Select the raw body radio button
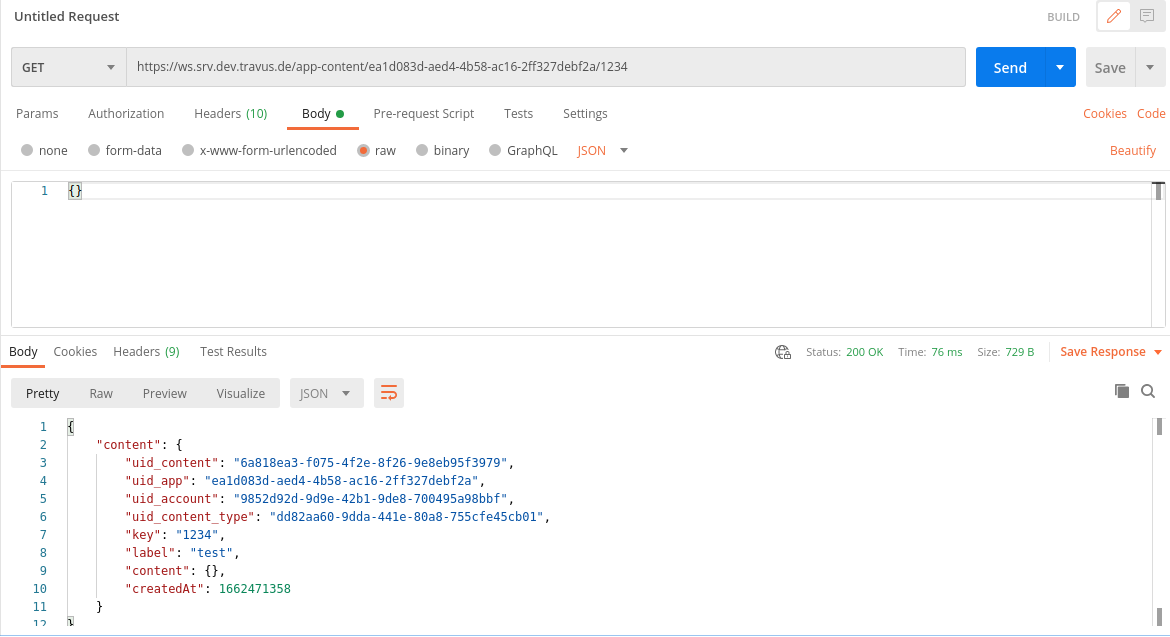This screenshot has width=1170, height=637. [362, 151]
